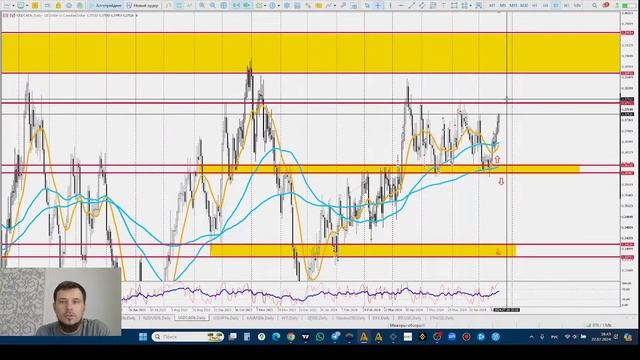Select the vertical line drawing tool
The height and width of the screenshot is (360, 640).
click(x=390, y=6)
